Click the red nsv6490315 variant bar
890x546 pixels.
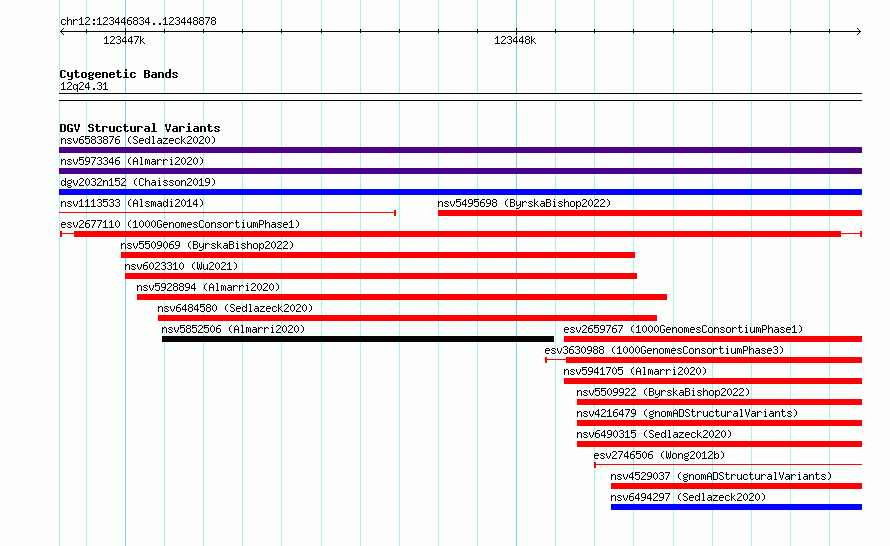point(719,444)
